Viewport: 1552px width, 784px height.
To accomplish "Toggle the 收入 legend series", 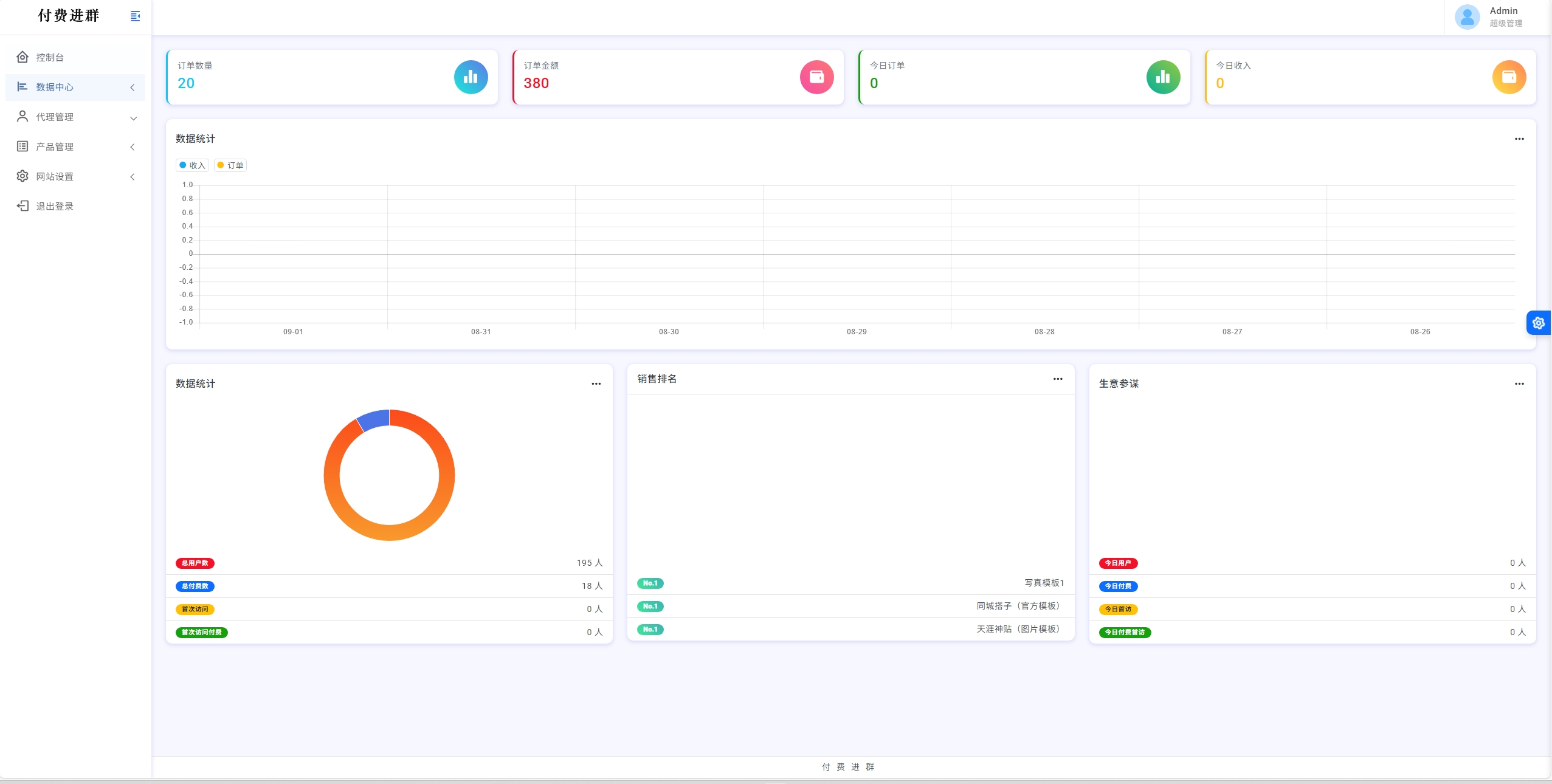I will [x=193, y=165].
